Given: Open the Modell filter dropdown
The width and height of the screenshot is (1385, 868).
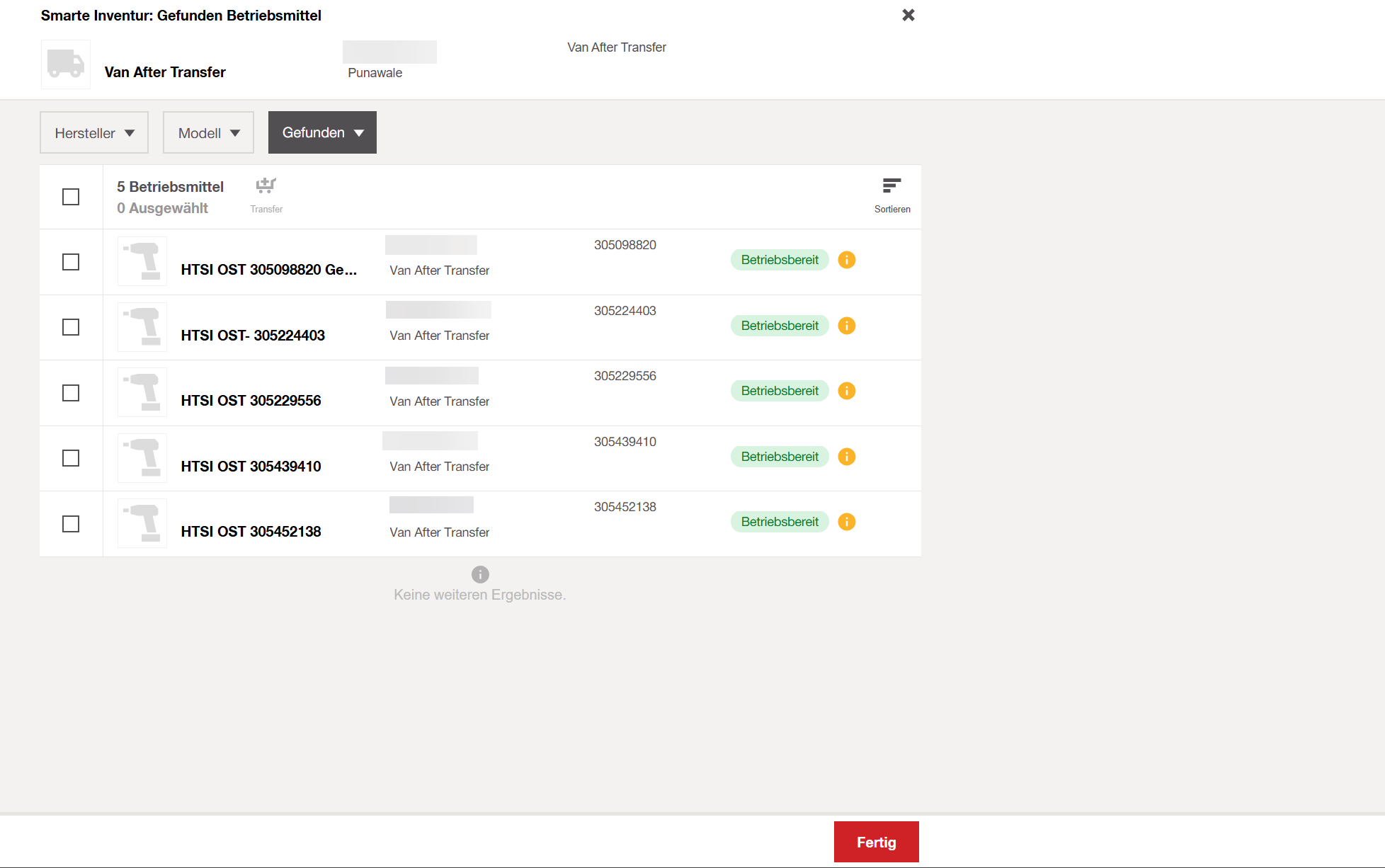Looking at the screenshot, I should coord(208,132).
